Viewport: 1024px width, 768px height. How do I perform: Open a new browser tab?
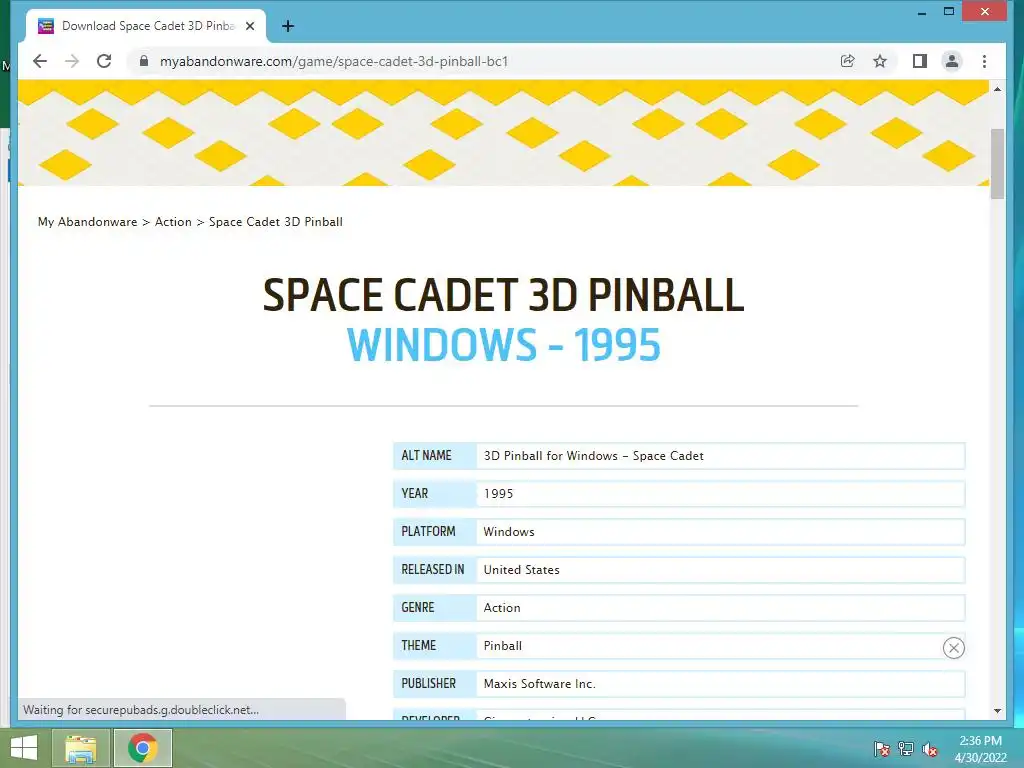[x=288, y=26]
